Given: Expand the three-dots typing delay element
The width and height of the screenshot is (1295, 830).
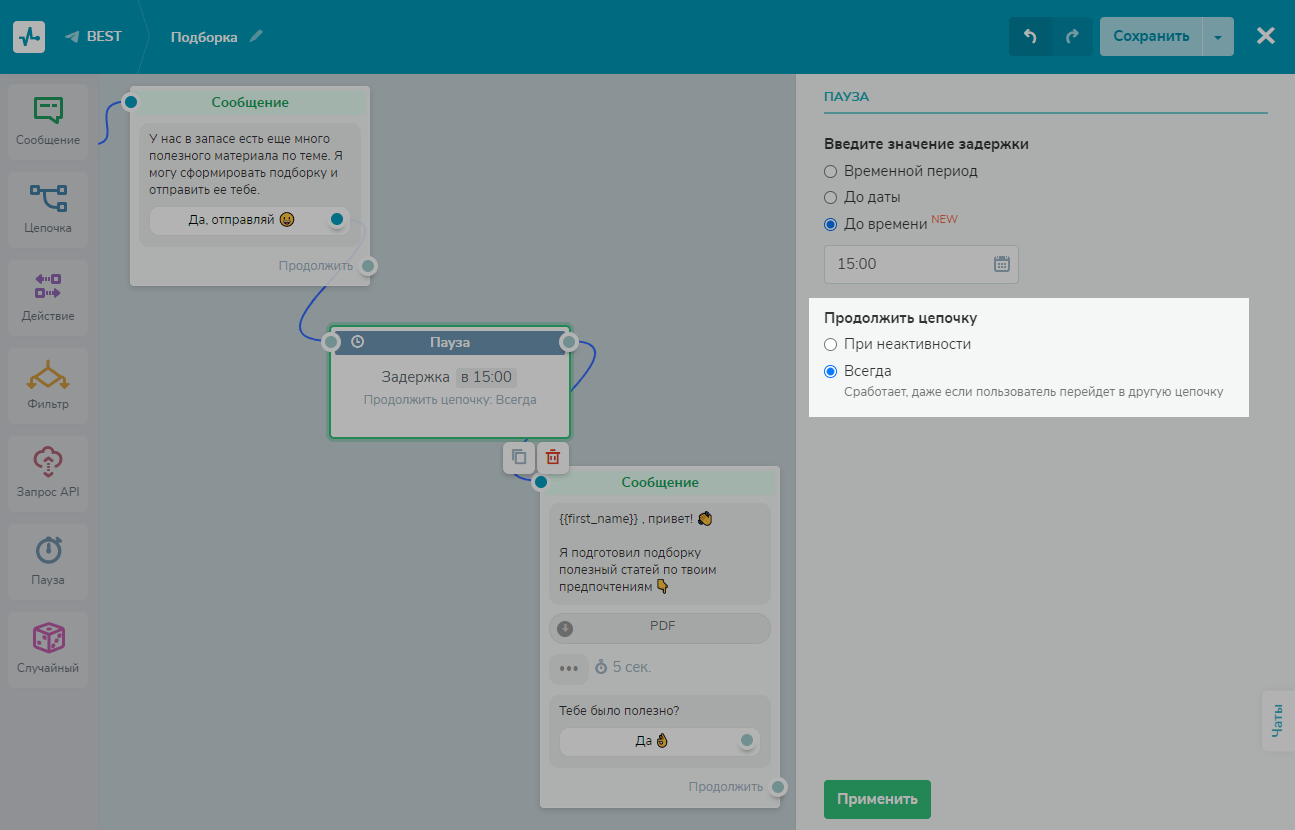Looking at the screenshot, I should tap(568, 667).
